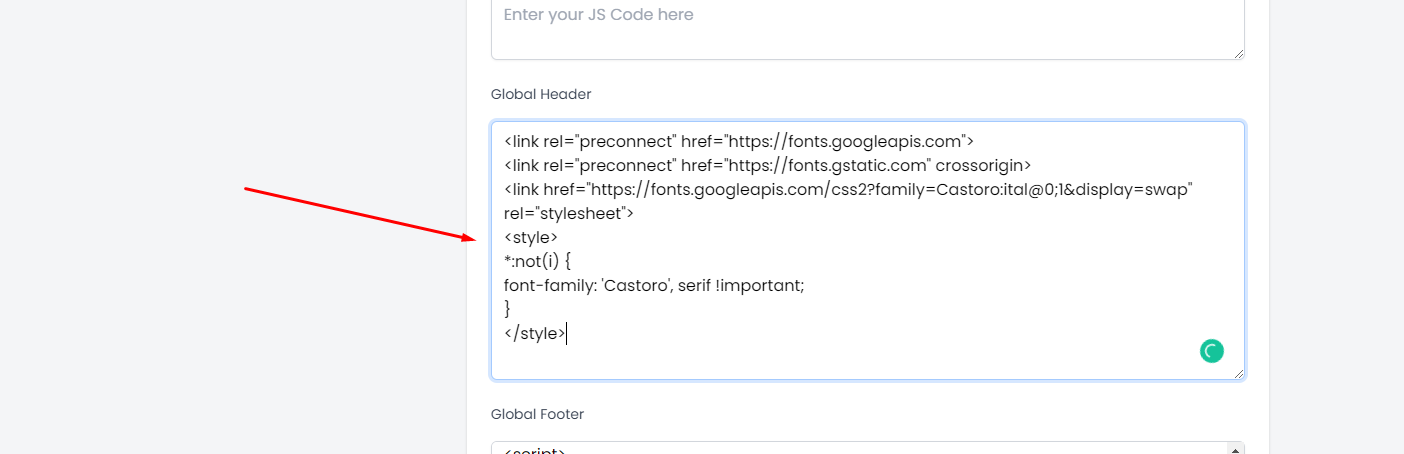Click the Global Footer field label
The height and width of the screenshot is (454, 1404).
[537, 414]
